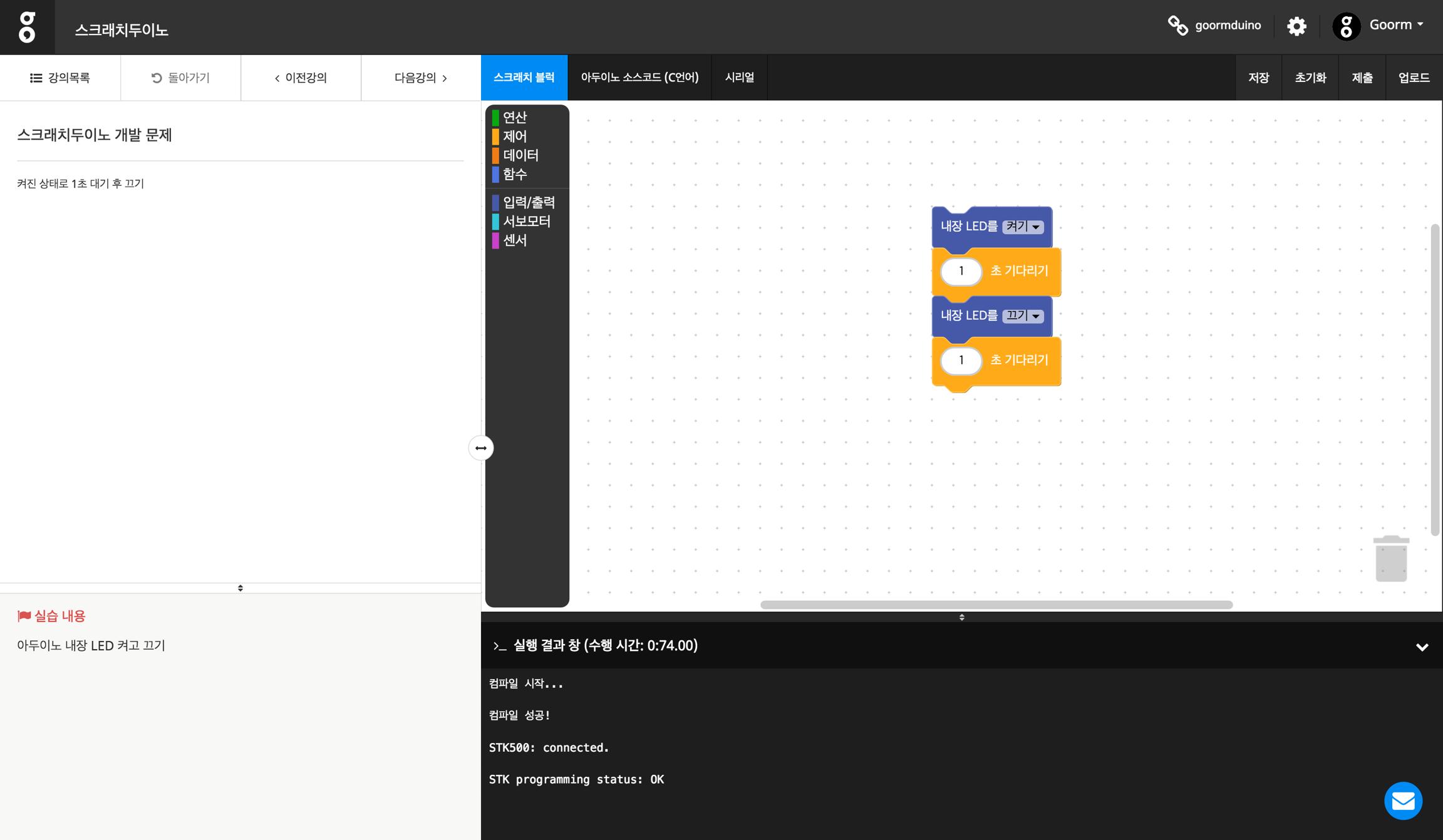Screen dimensions: 1443x840
Task: Click the goormduino connection link icon
Action: point(1177,26)
